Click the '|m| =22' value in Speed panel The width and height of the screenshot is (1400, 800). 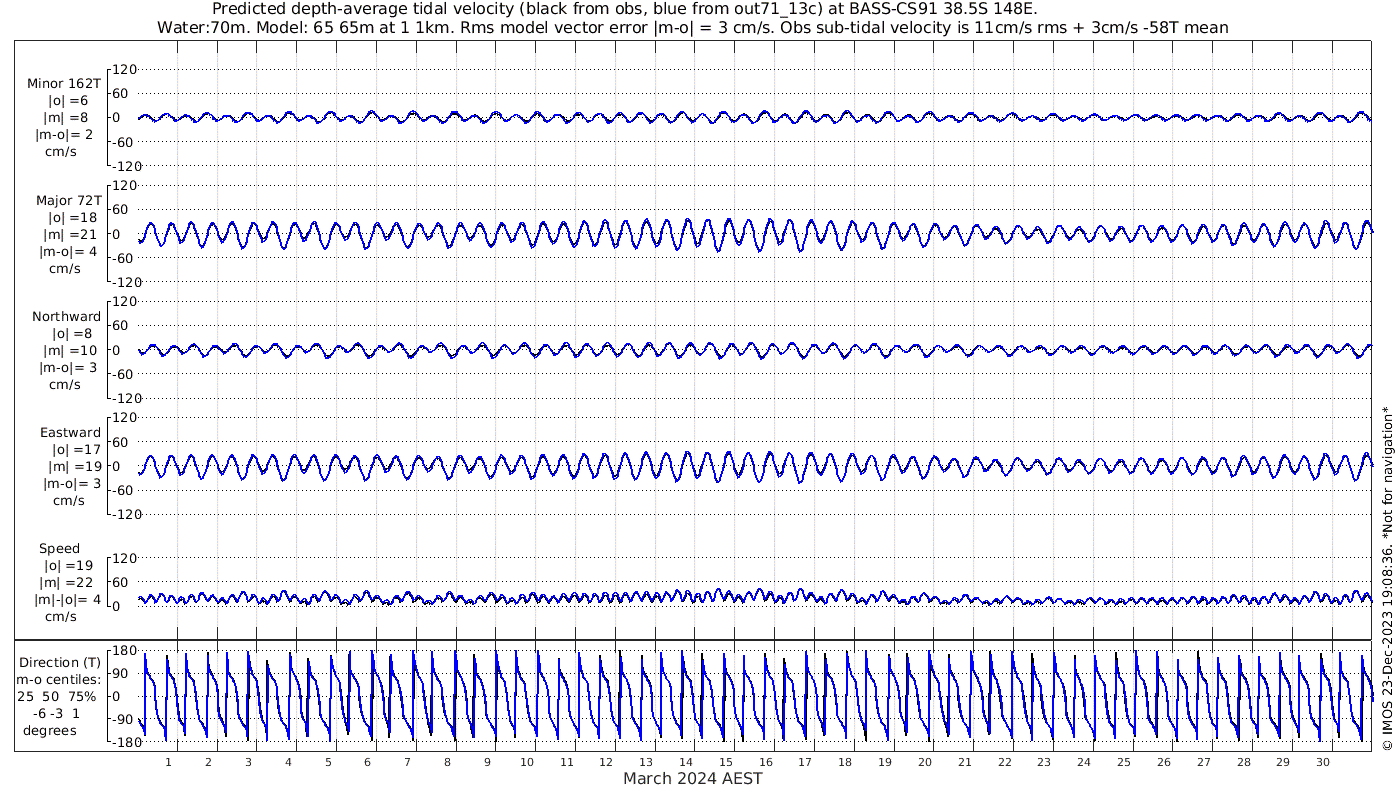(x=70, y=583)
